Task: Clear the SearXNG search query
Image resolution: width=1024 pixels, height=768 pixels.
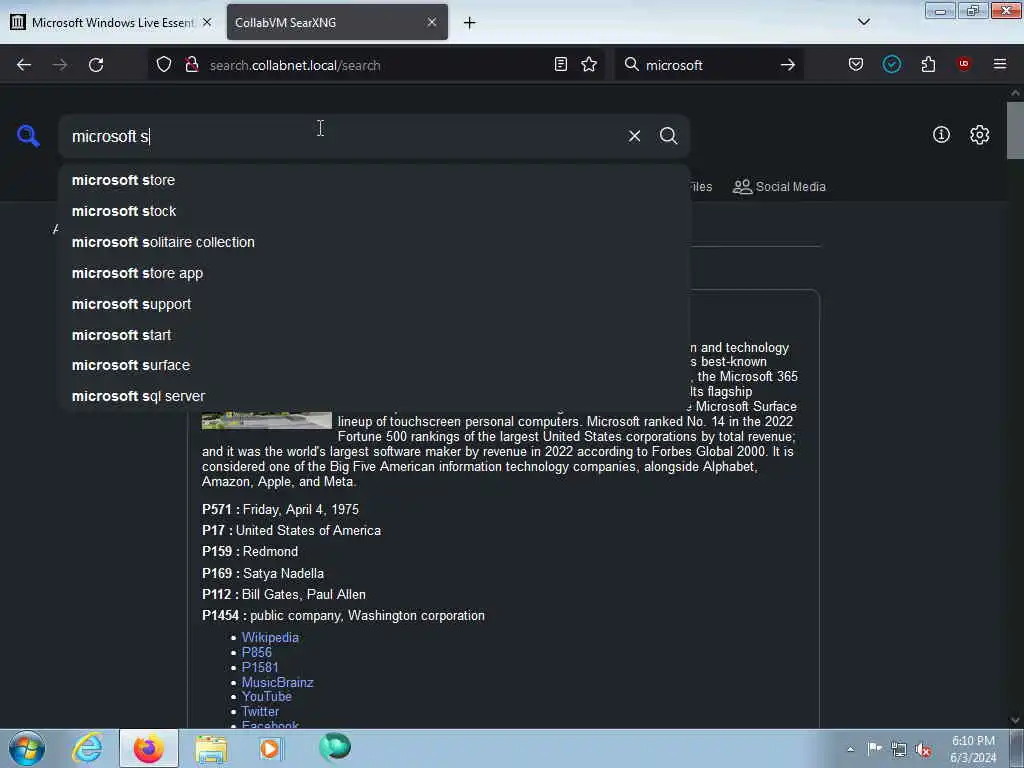Action: tap(634, 136)
